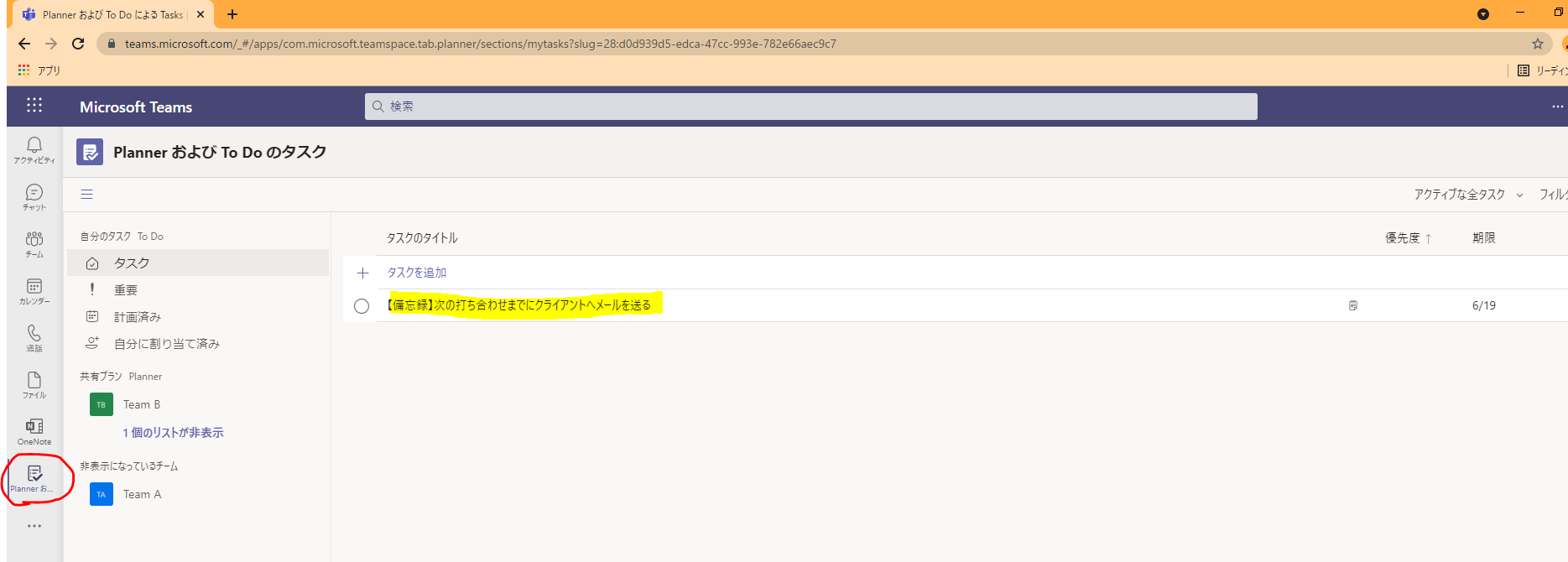The image size is (1568, 562).
Task: Open the reading list icon
Action: coord(1524,70)
